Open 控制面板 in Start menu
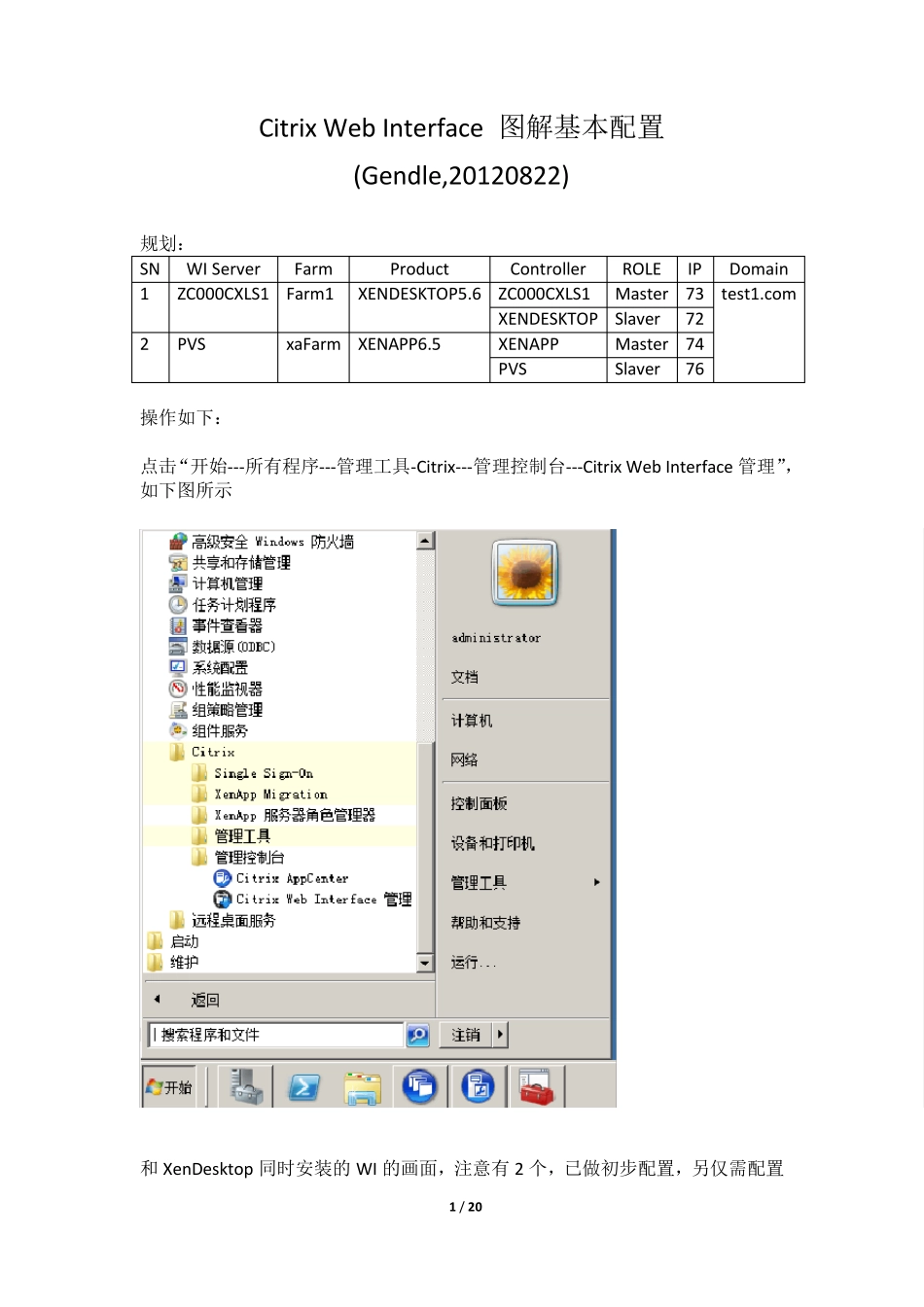Screen dimensions: 924x1307 point(480,803)
